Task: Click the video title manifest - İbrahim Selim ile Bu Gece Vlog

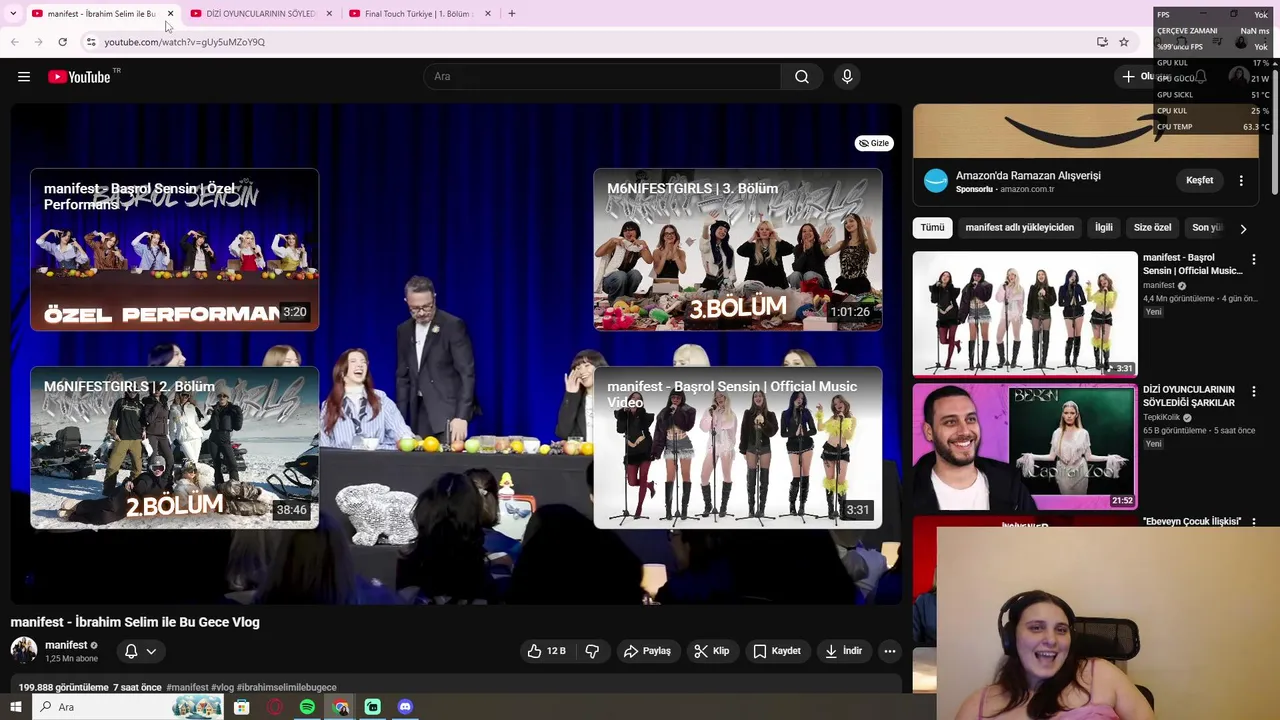Action: (x=135, y=622)
